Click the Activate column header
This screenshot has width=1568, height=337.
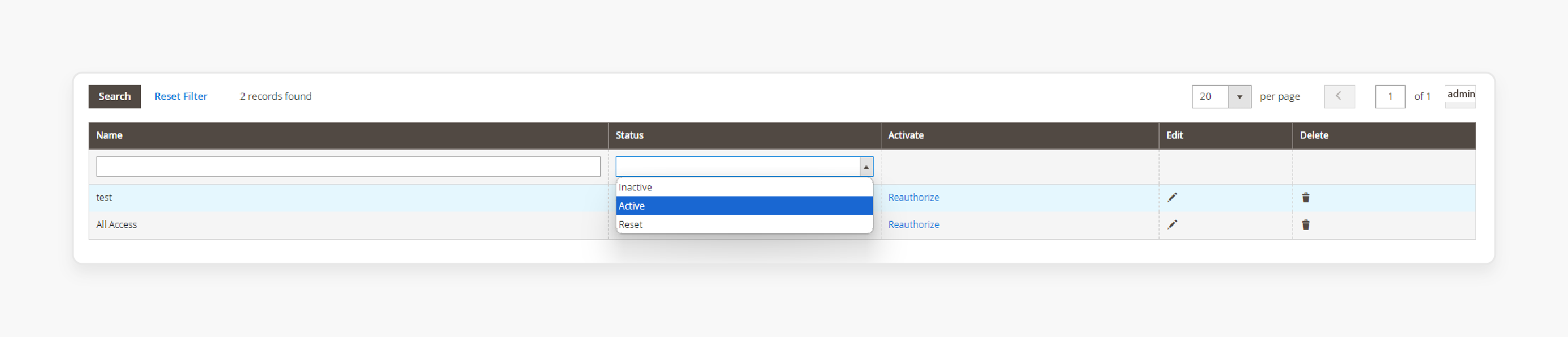(1020, 135)
